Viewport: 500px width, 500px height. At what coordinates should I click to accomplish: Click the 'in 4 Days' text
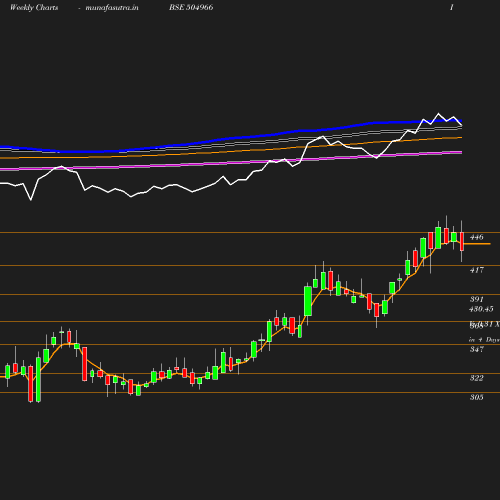pos(484,340)
